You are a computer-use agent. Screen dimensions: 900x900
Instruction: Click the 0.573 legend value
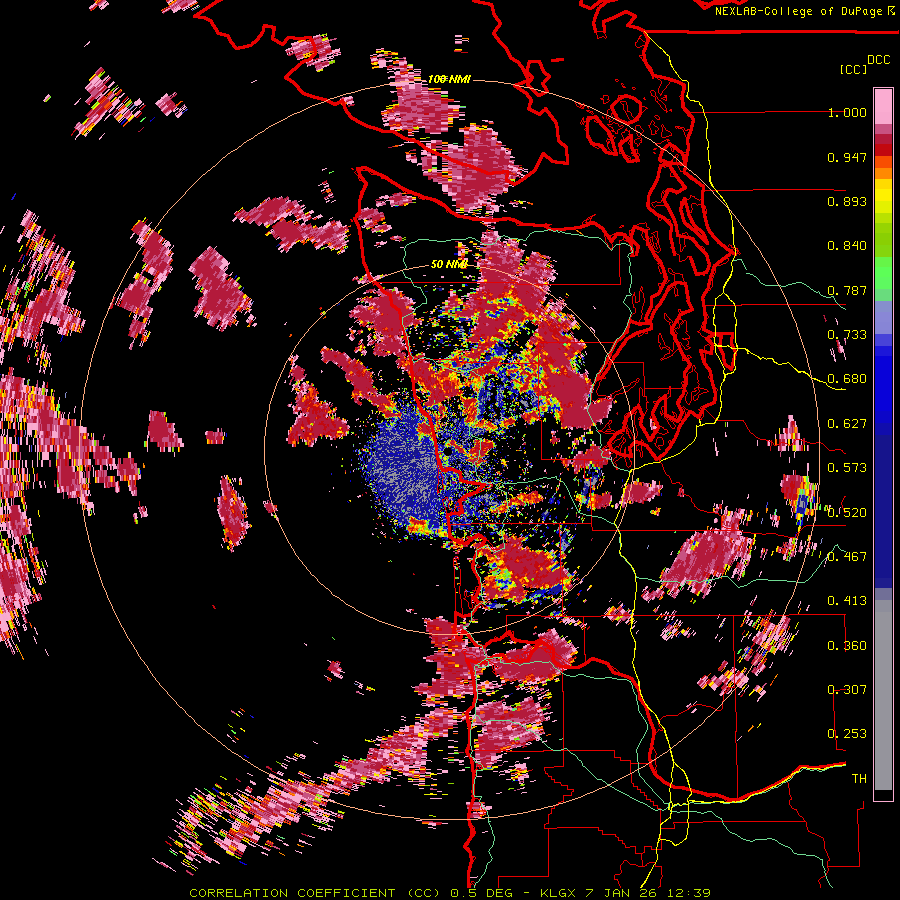click(x=847, y=468)
